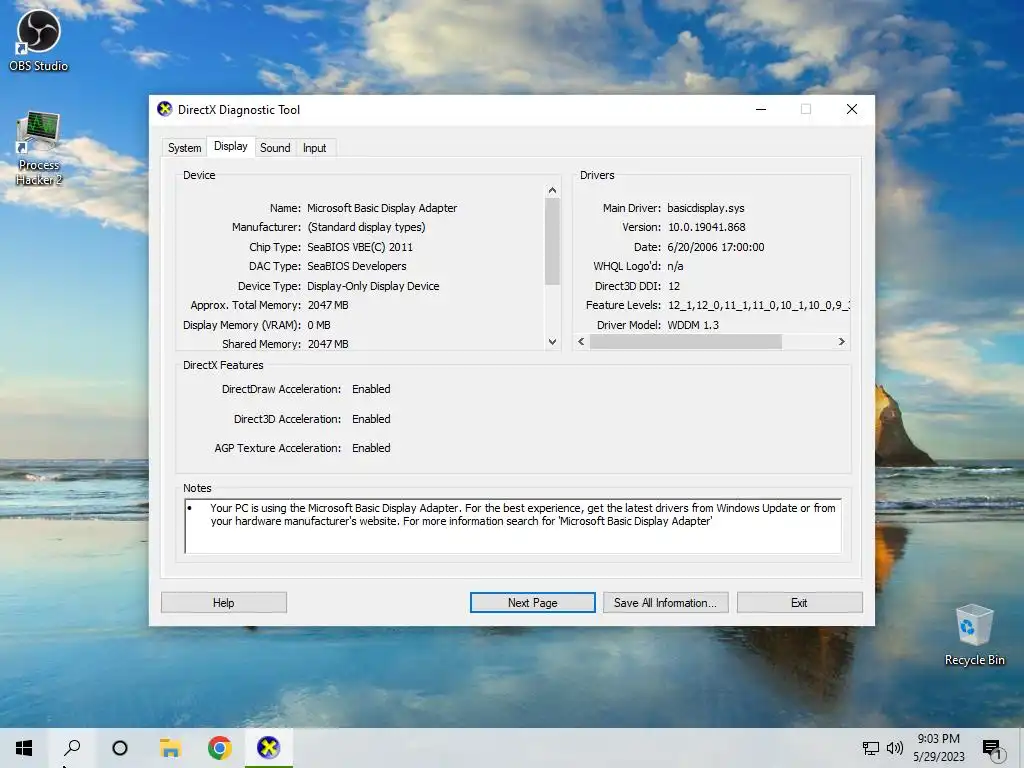Click the Feature Levels value list
This screenshot has height=768, width=1024.
pos(758,305)
